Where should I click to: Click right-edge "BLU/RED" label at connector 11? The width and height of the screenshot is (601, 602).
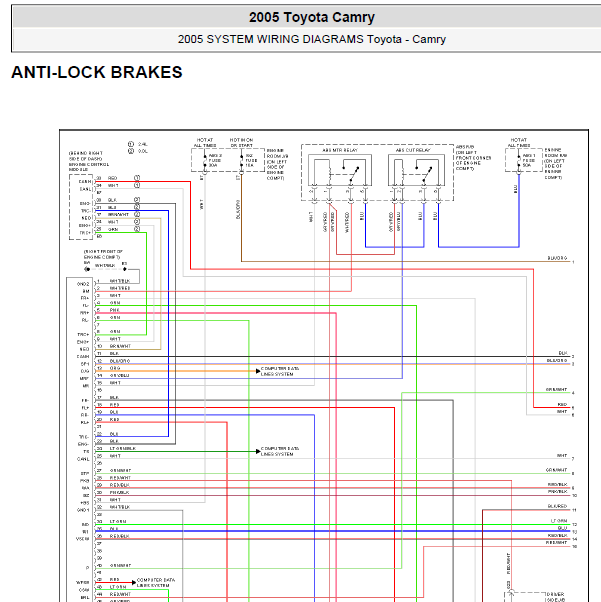point(557,506)
